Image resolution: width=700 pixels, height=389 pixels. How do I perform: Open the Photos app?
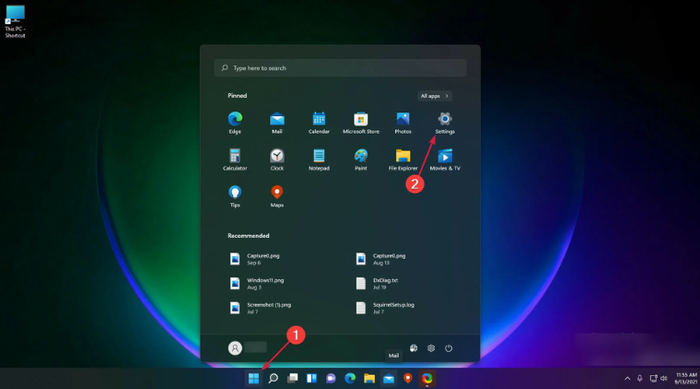[x=403, y=123]
